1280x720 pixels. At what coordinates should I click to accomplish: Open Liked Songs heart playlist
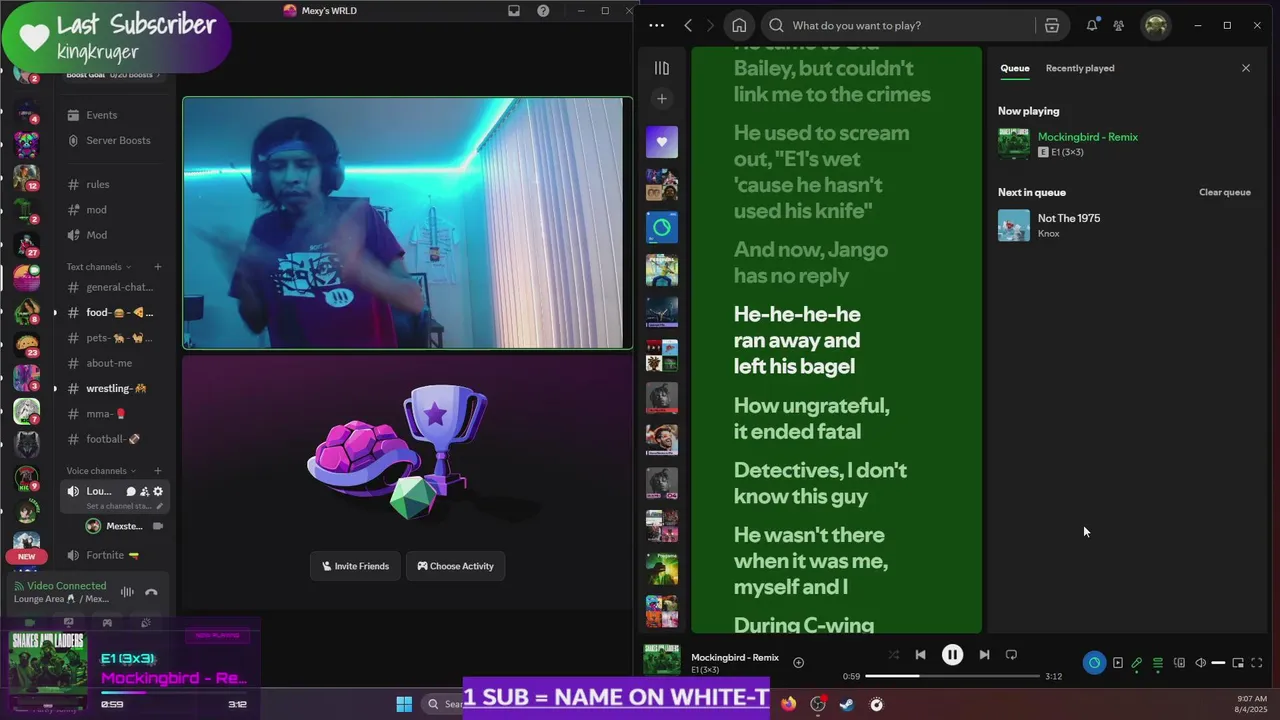pyautogui.click(x=661, y=142)
